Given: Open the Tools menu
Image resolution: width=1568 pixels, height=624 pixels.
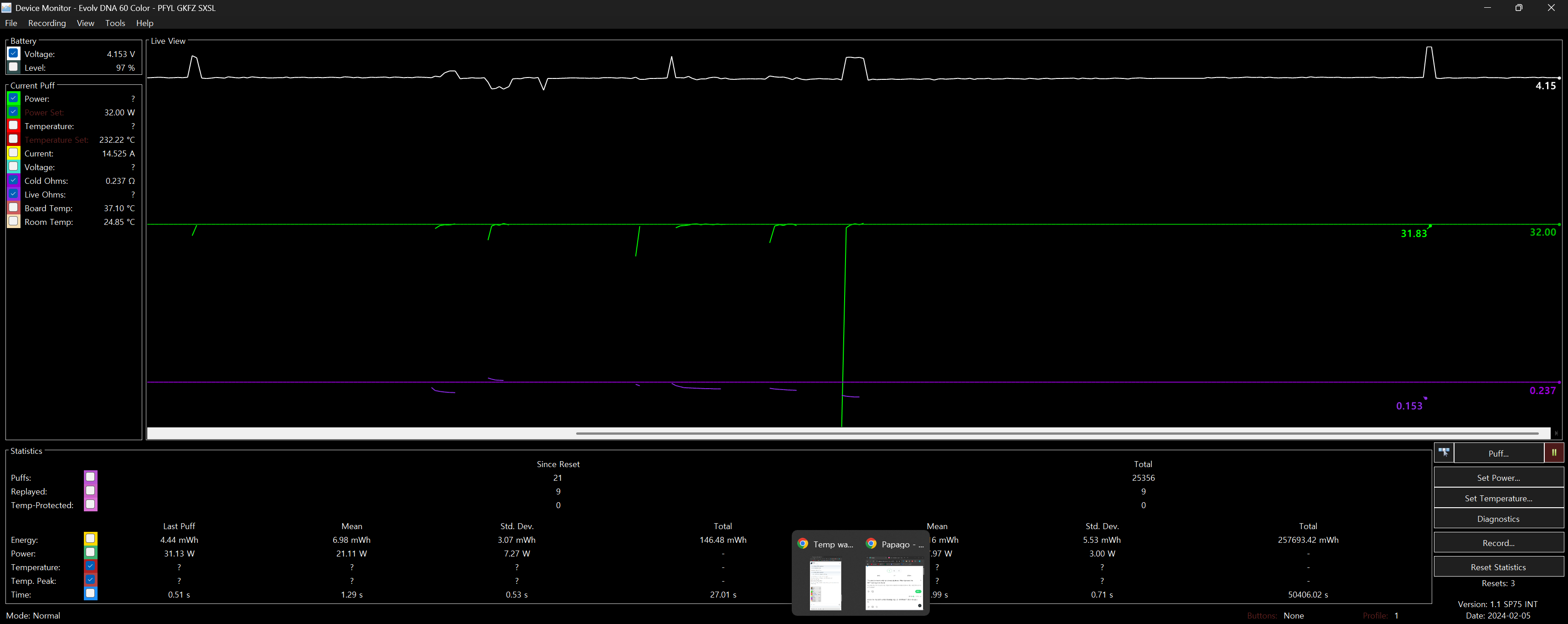Looking at the screenshot, I should click(115, 23).
